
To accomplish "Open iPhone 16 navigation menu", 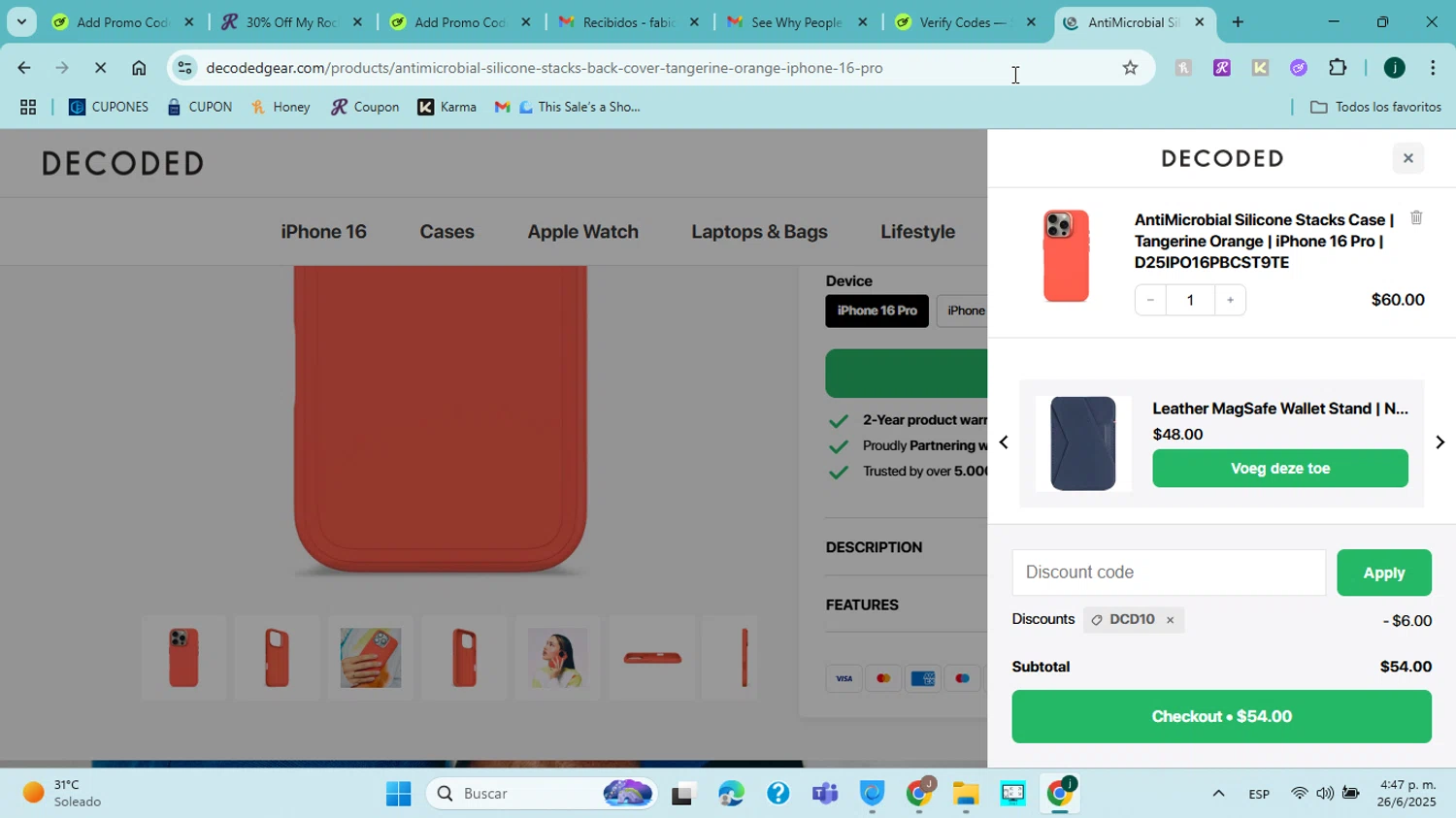I will point(323,232).
